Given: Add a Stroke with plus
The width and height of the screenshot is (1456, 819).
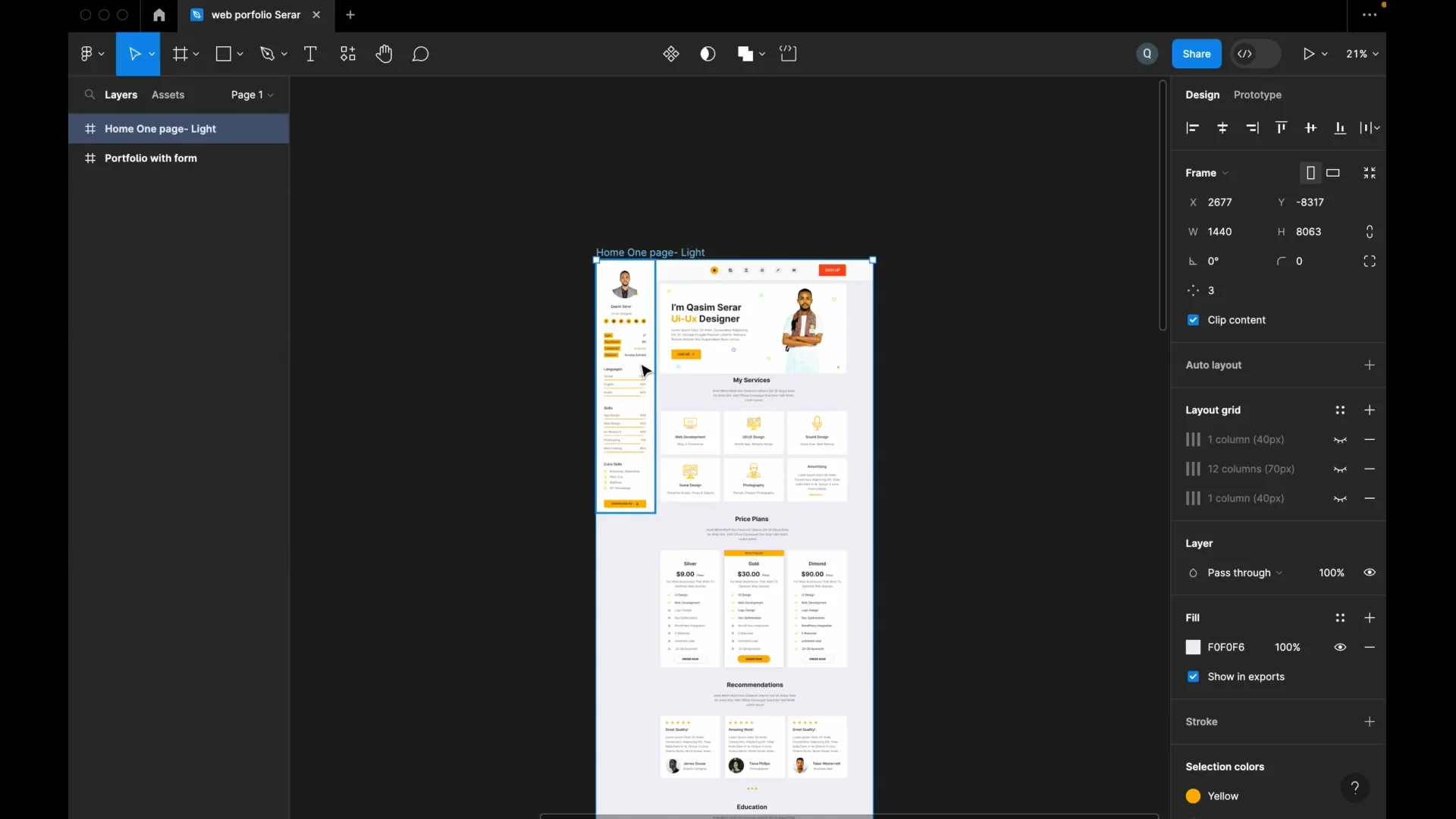Looking at the screenshot, I should 1370,722.
